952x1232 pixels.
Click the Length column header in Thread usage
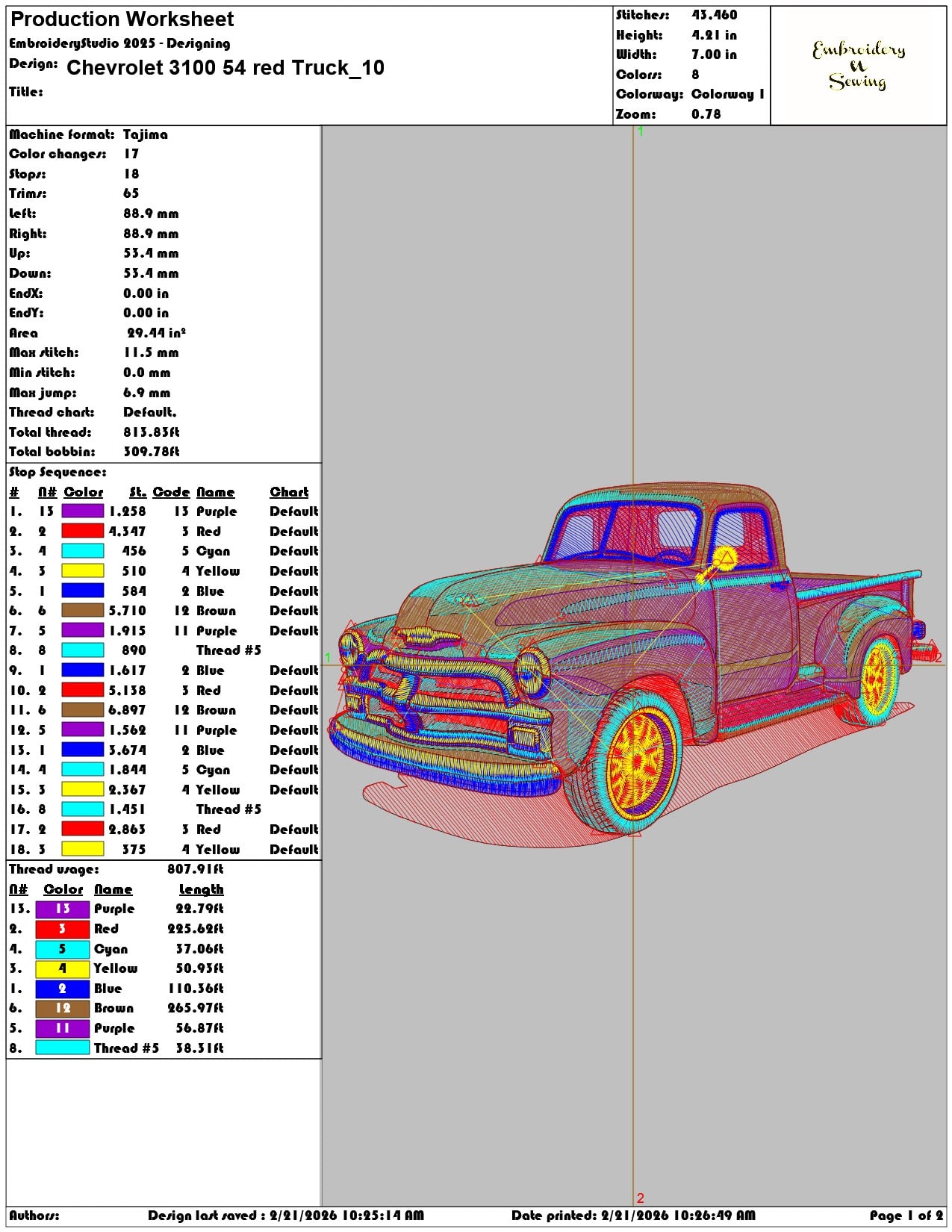202,889
